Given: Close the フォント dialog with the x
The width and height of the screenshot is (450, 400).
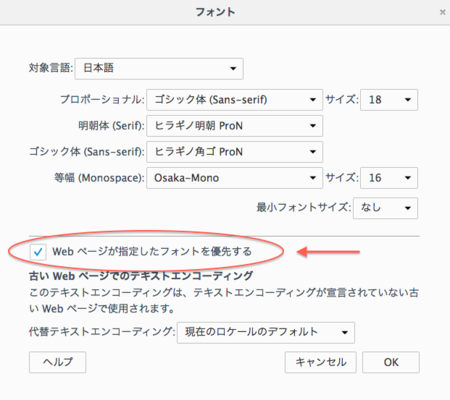Looking at the screenshot, I should coord(443,12).
